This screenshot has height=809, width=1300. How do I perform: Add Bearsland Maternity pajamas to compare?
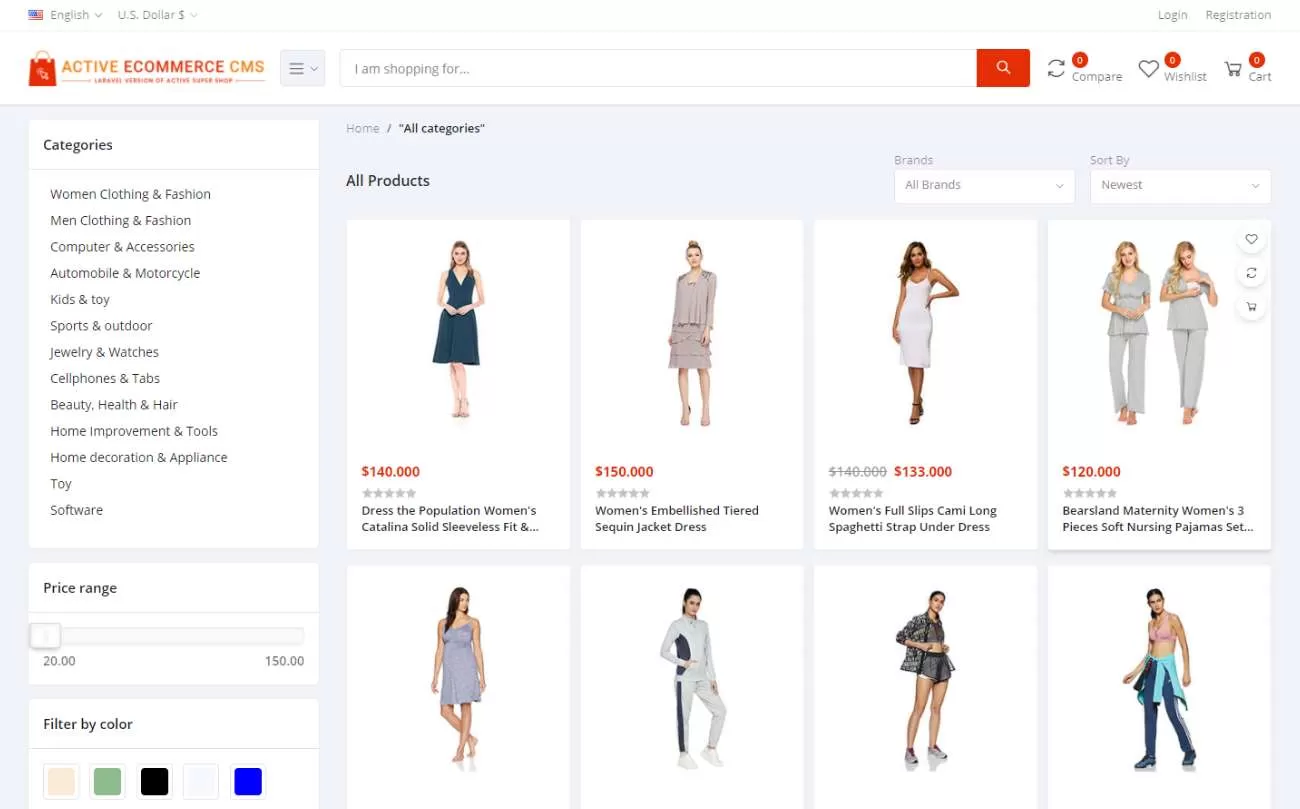pos(1251,273)
